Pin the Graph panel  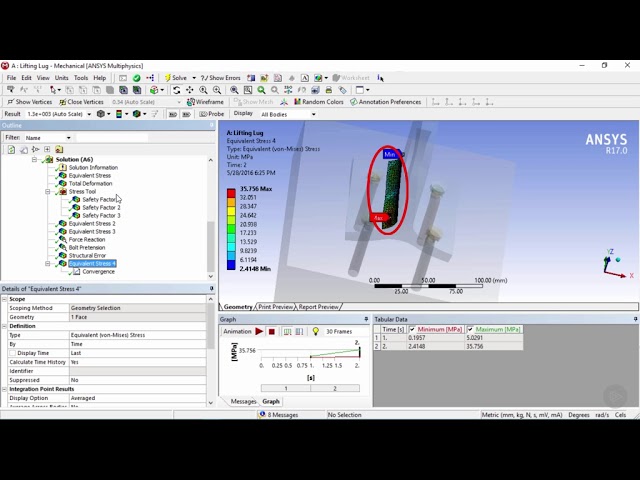[366, 319]
